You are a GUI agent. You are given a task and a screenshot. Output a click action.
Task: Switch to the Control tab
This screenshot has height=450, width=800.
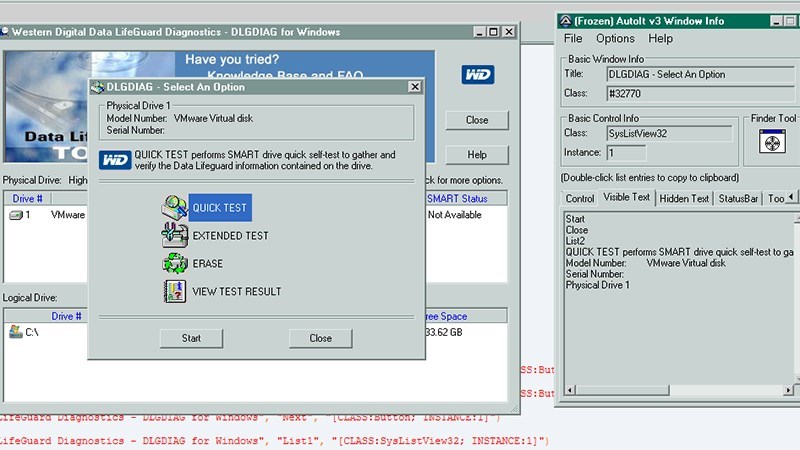click(580, 198)
